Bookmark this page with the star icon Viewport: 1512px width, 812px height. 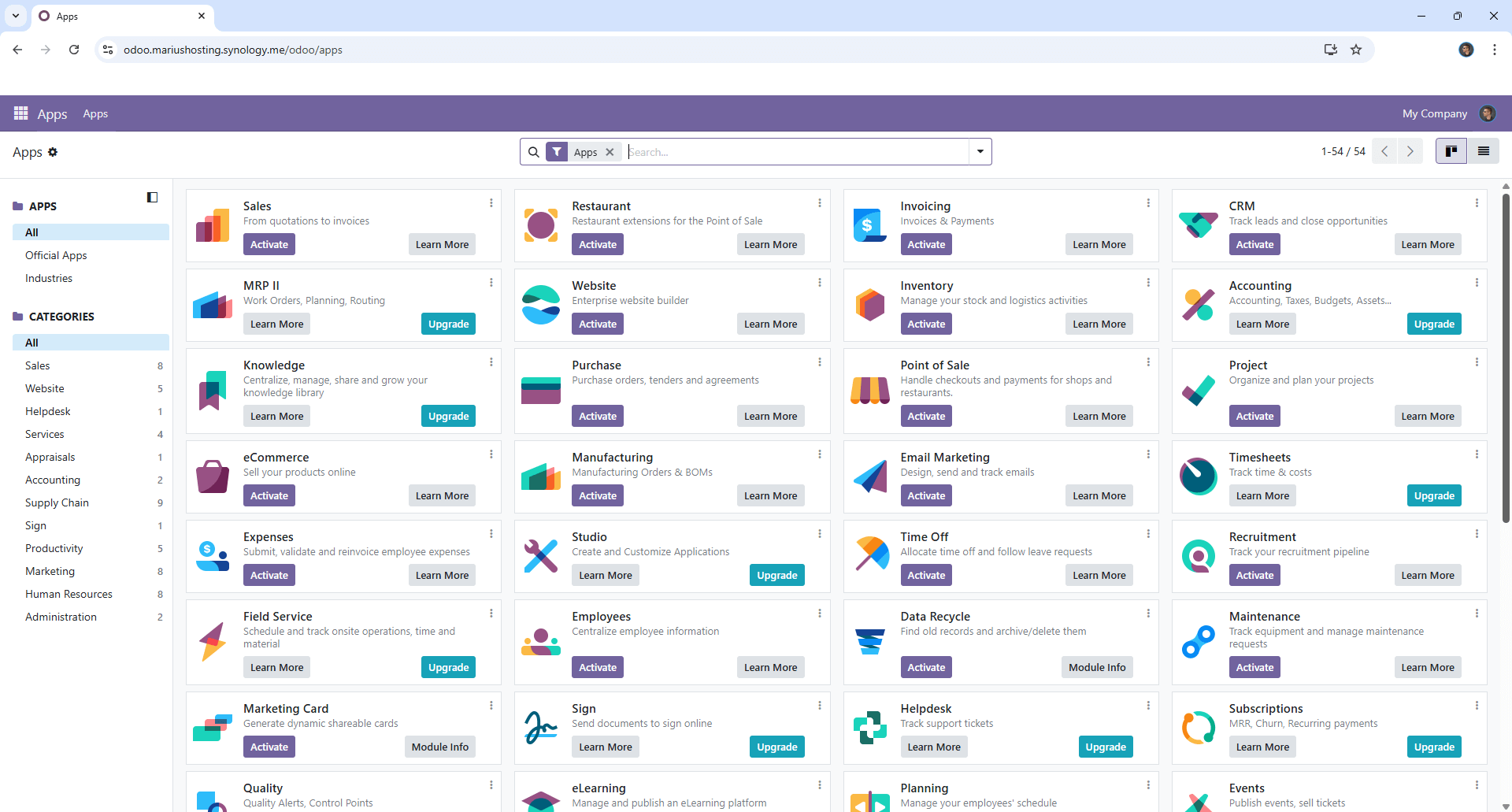(1356, 50)
